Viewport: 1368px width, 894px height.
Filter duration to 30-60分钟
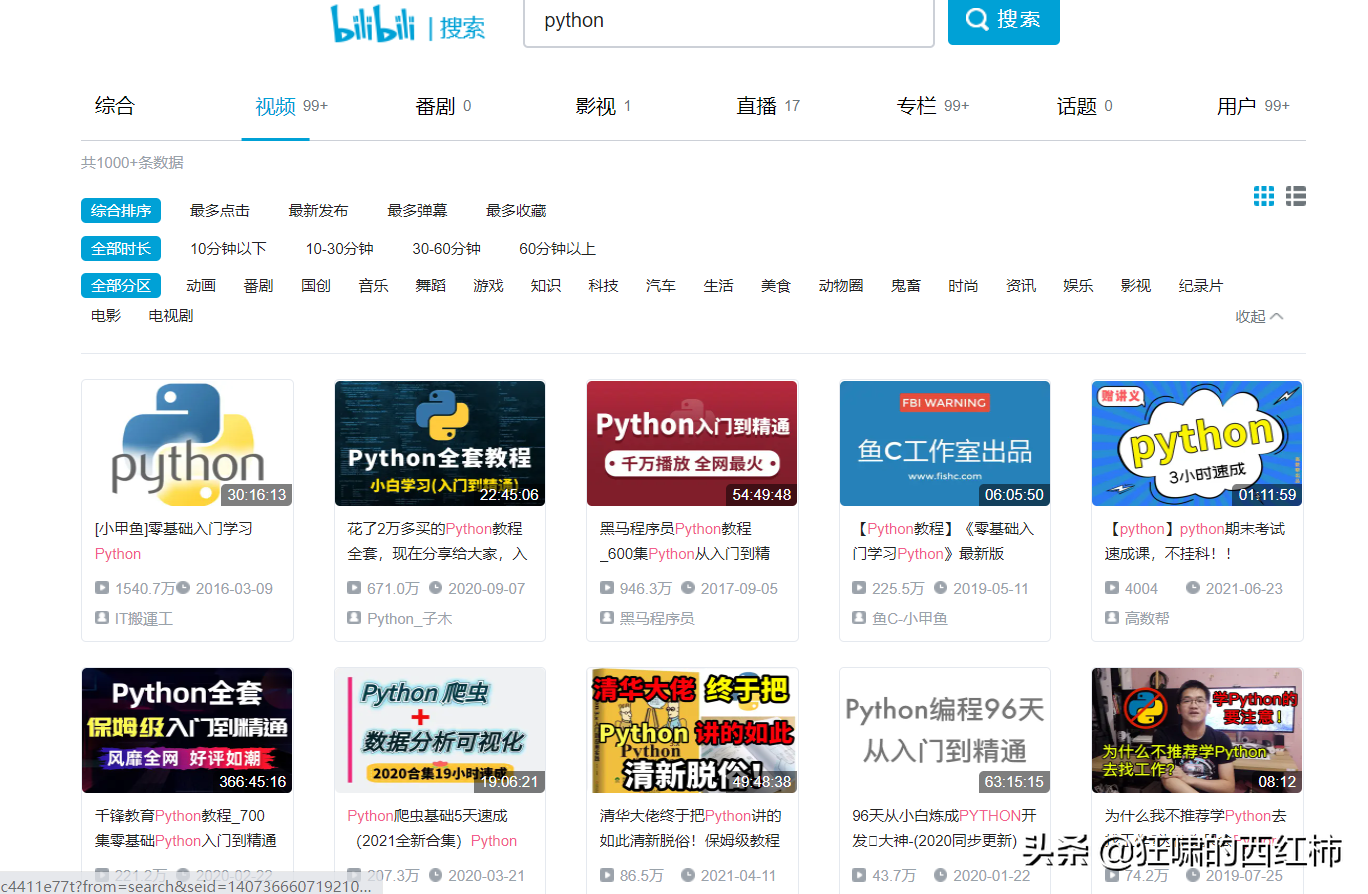(x=447, y=249)
